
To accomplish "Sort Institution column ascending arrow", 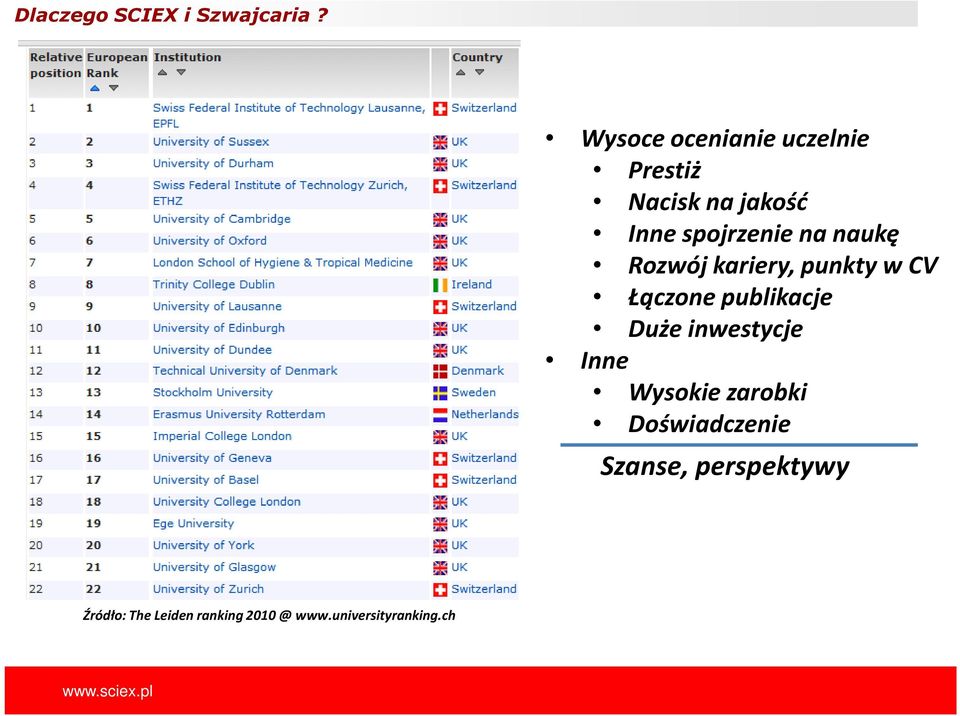I will (x=162, y=72).
